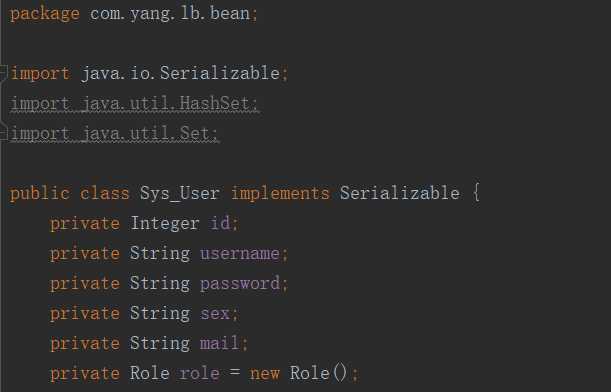Click the implements keyword in class declaration
Screen dimensions: 611x392
[x=280, y=193]
